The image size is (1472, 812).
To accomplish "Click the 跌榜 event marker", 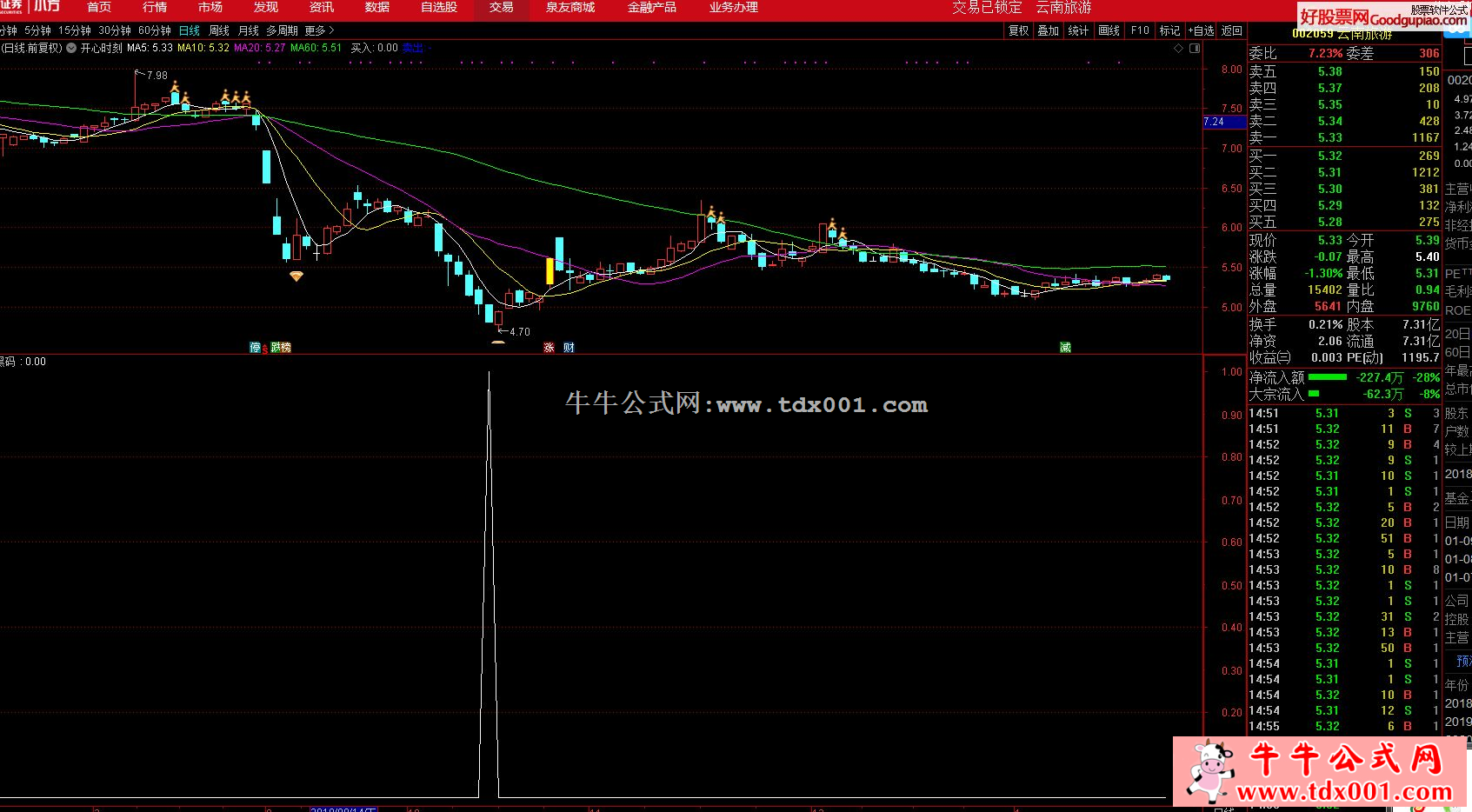I will coord(281,347).
